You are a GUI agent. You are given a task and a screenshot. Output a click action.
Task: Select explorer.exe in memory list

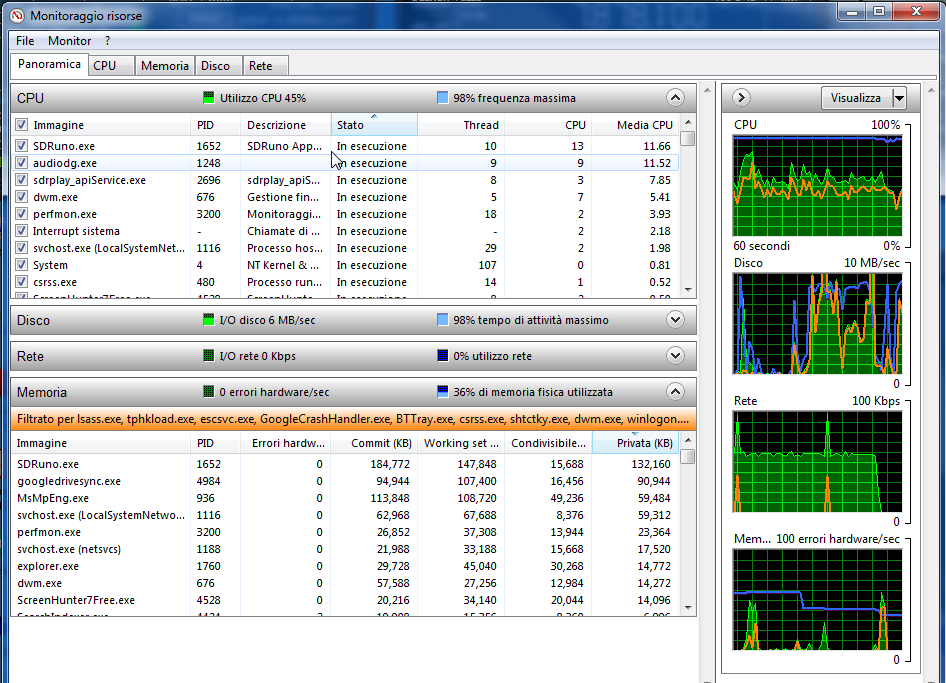pyautogui.click(x=344, y=566)
